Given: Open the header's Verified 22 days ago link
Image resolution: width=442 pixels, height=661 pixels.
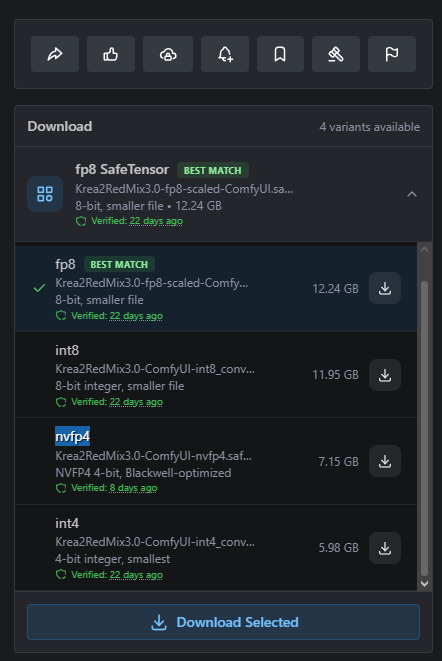Looking at the screenshot, I should point(156,221).
